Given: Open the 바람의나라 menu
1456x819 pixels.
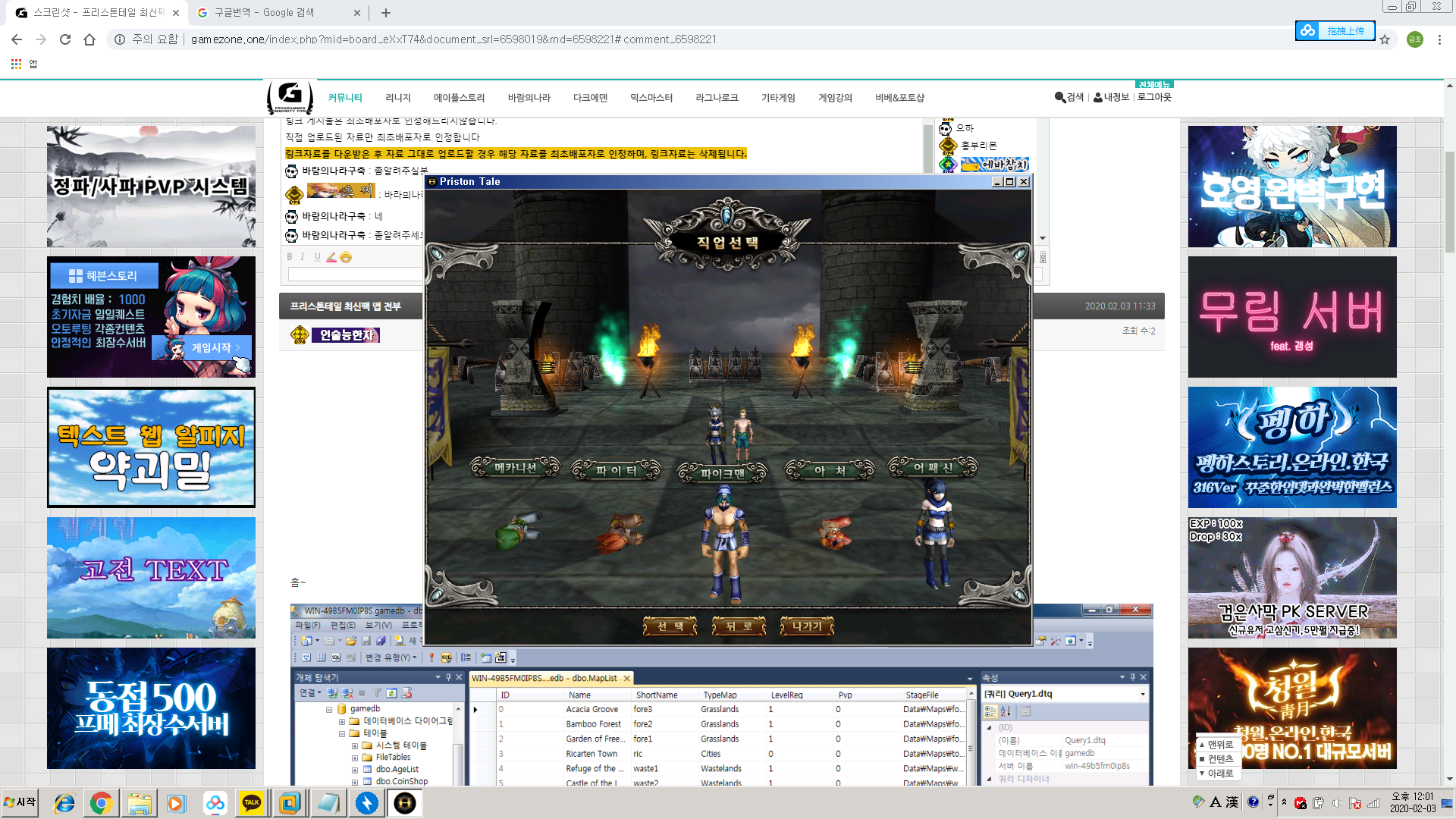Looking at the screenshot, I should tap(529, 98).
